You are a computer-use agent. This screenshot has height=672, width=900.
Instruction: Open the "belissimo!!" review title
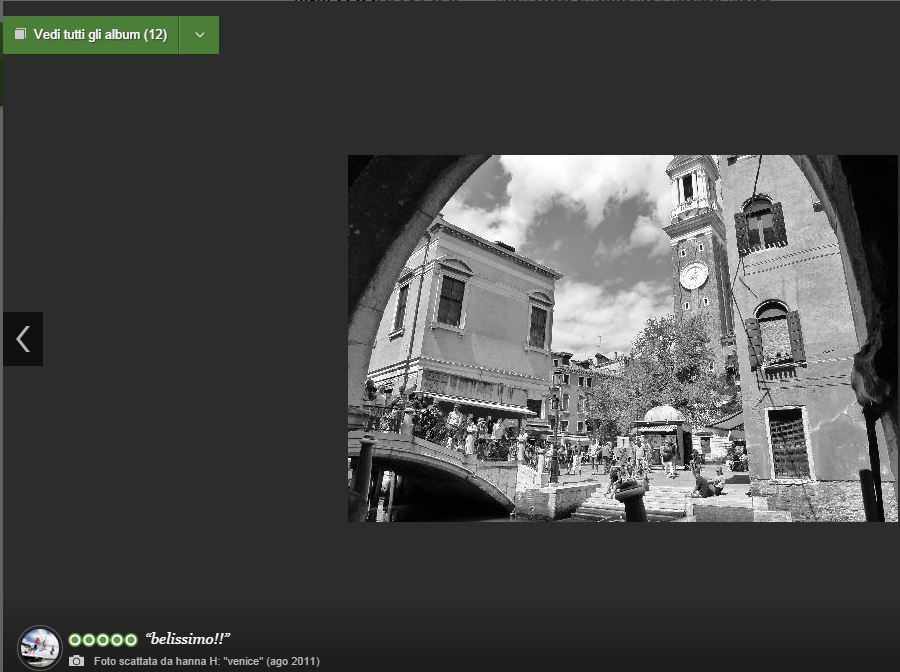click(188, 639)
